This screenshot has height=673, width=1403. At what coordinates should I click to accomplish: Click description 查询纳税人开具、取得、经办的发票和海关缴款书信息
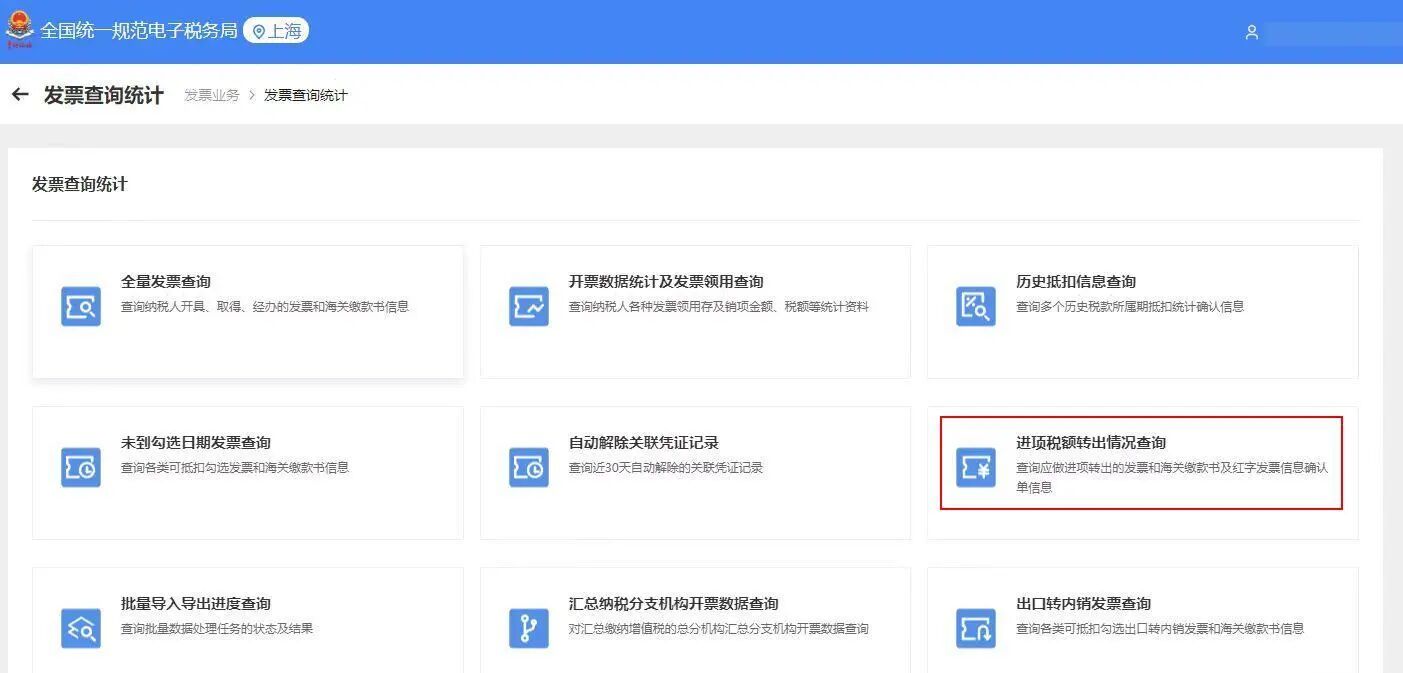[265, 307]
